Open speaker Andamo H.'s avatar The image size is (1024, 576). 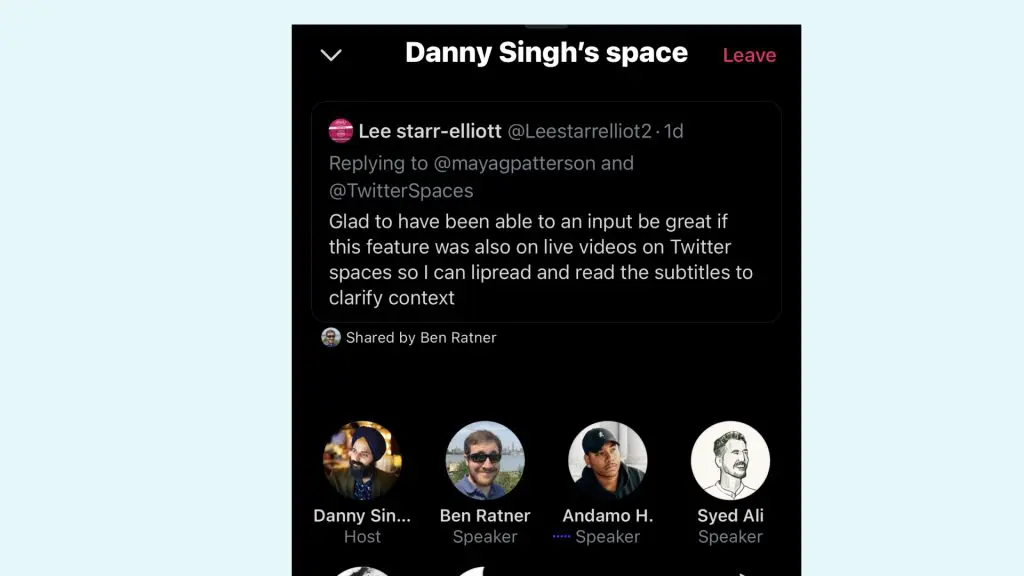608,460
